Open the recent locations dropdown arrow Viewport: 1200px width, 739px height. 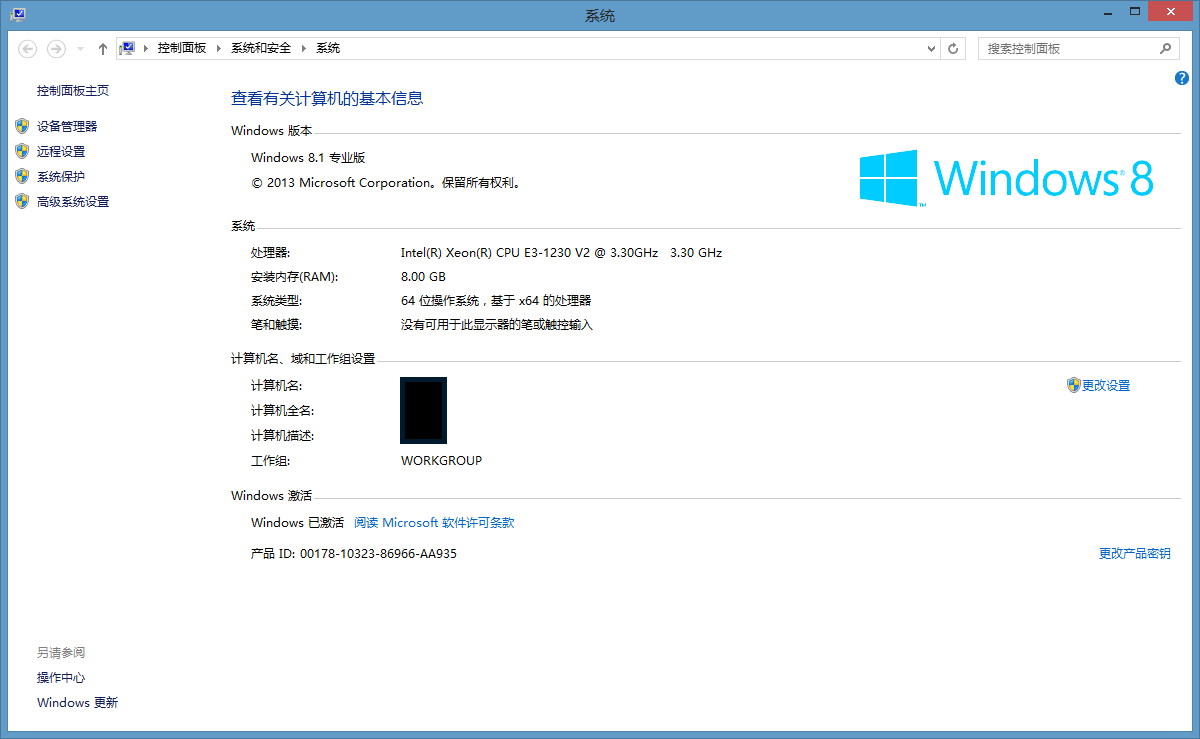(x=80, y=48)
